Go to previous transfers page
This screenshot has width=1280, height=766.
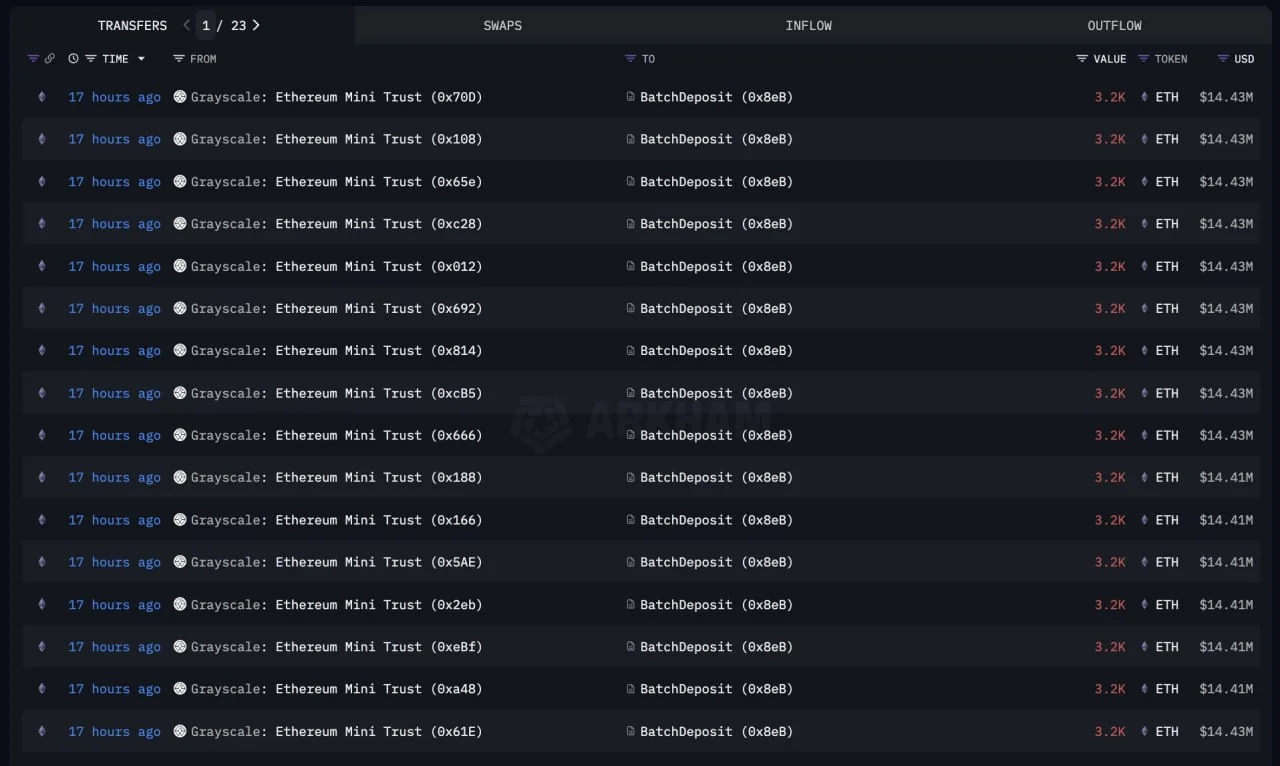click(186, 25)
